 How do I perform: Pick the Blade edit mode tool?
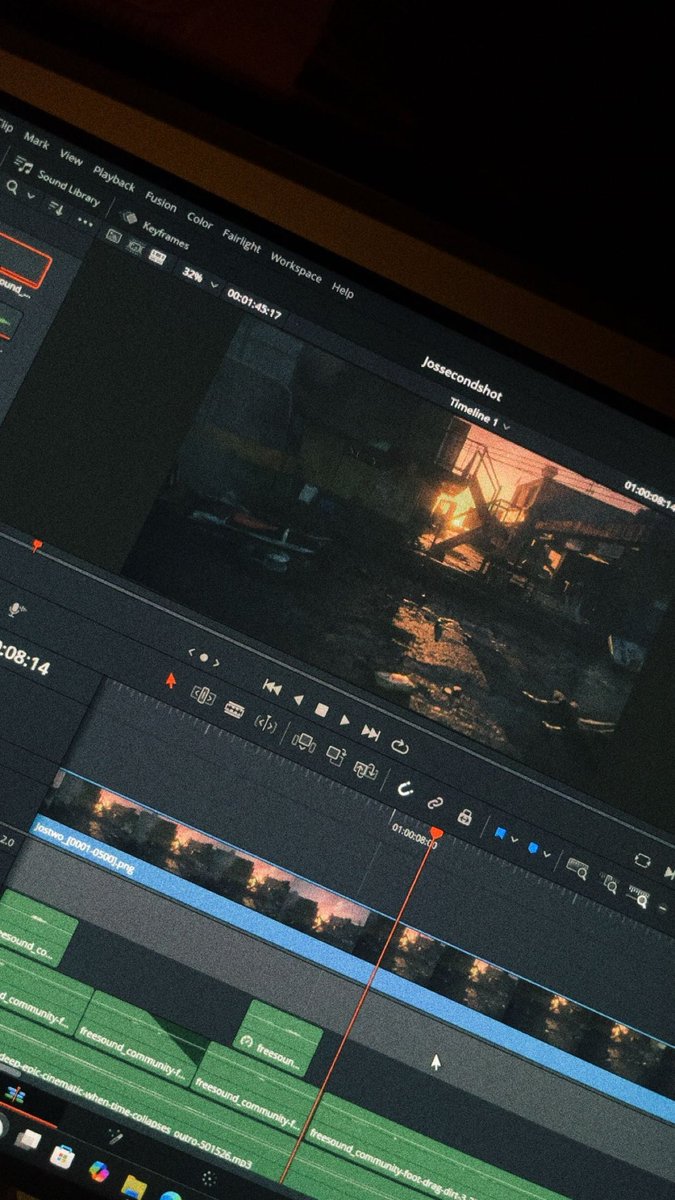(x=265, y=722)
